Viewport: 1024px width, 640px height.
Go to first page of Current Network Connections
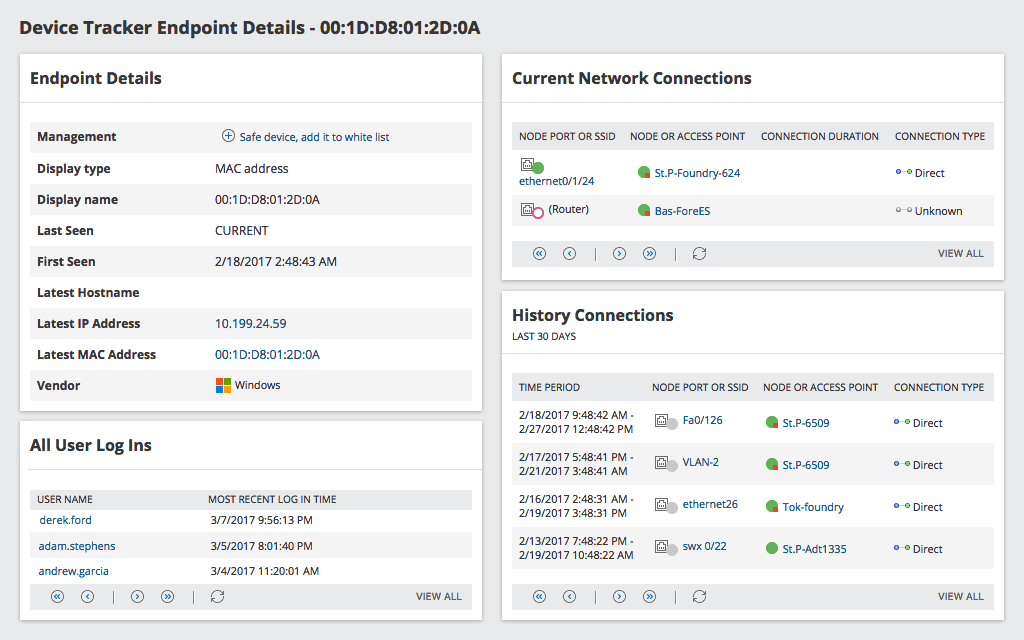point(540,254)
